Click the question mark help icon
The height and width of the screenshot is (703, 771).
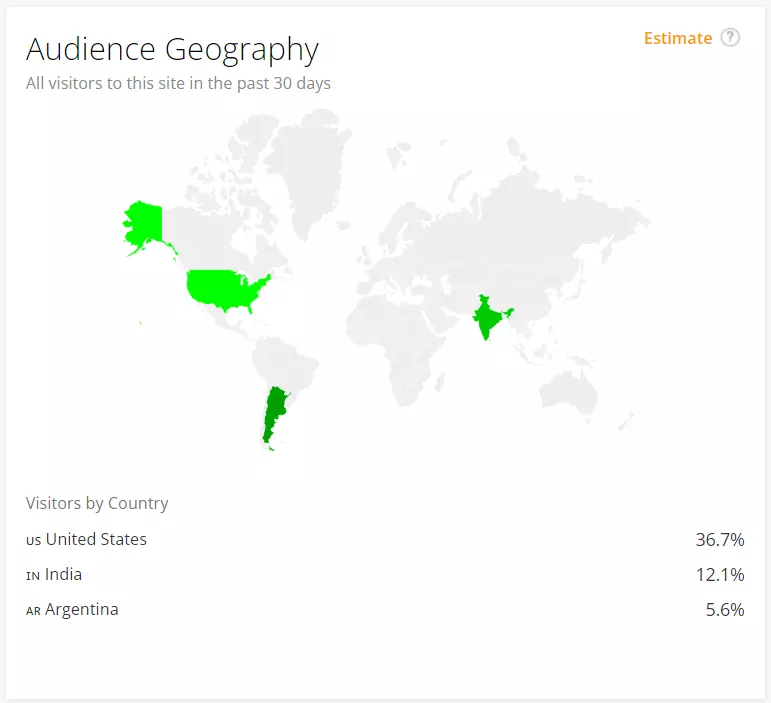[731, 38]
